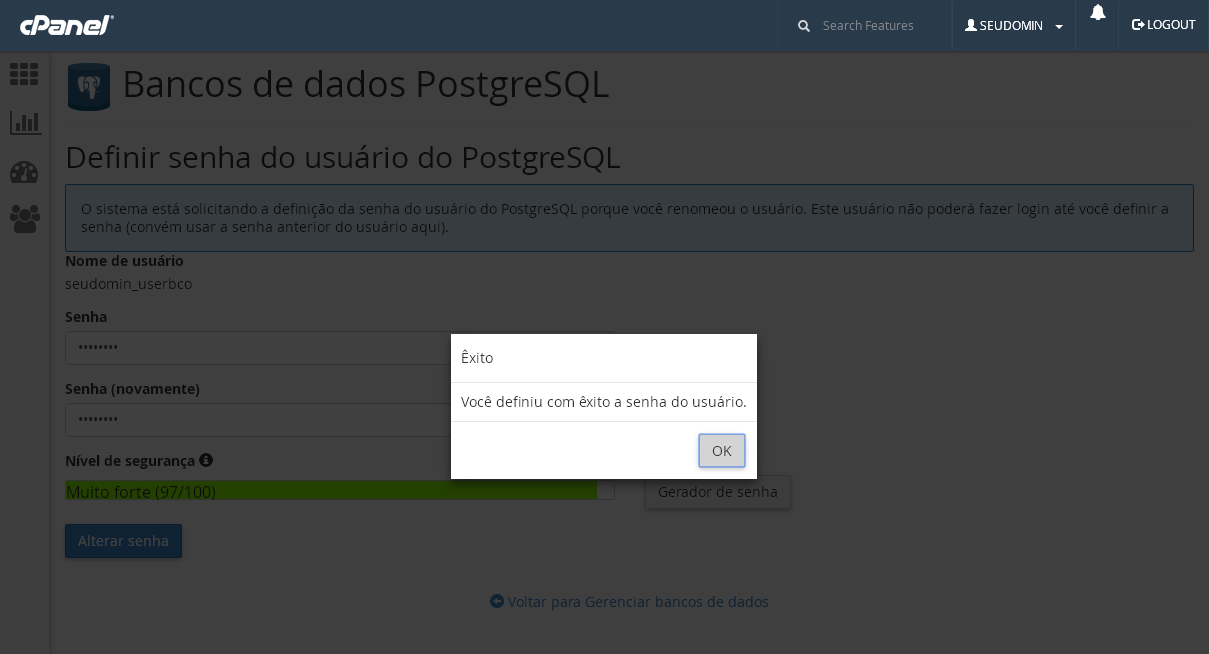
Task: Open notifications bell
Action: tap(1097, 12)
